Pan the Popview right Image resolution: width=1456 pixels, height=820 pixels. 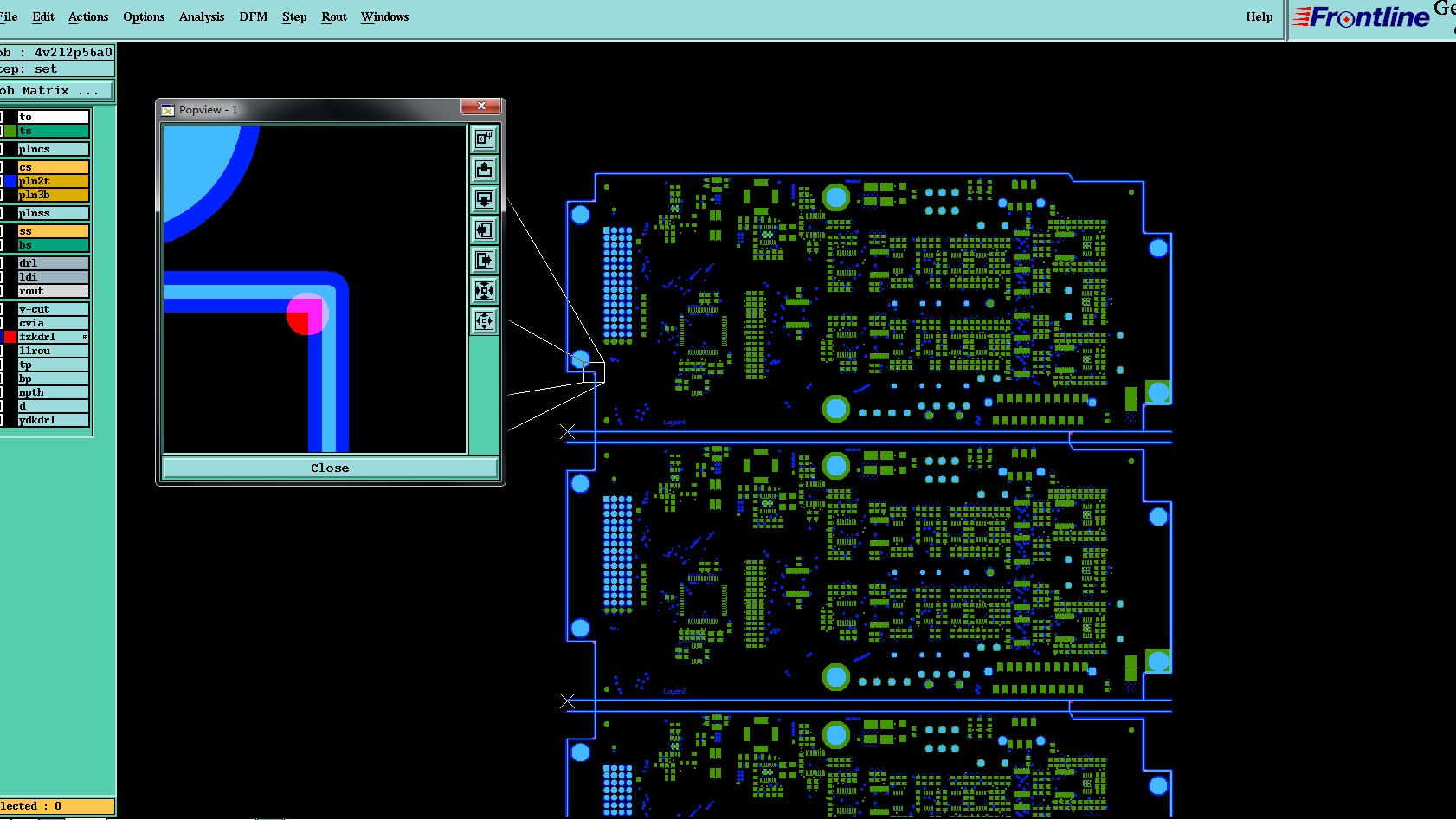pos(484,260)
